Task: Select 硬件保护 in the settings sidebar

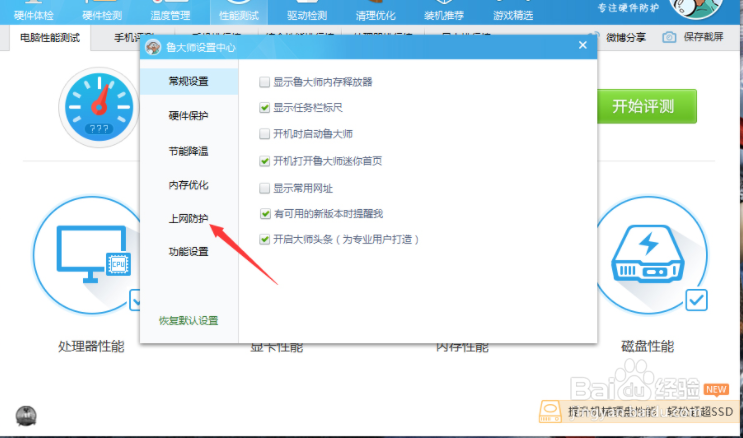Action: (189, 116)
